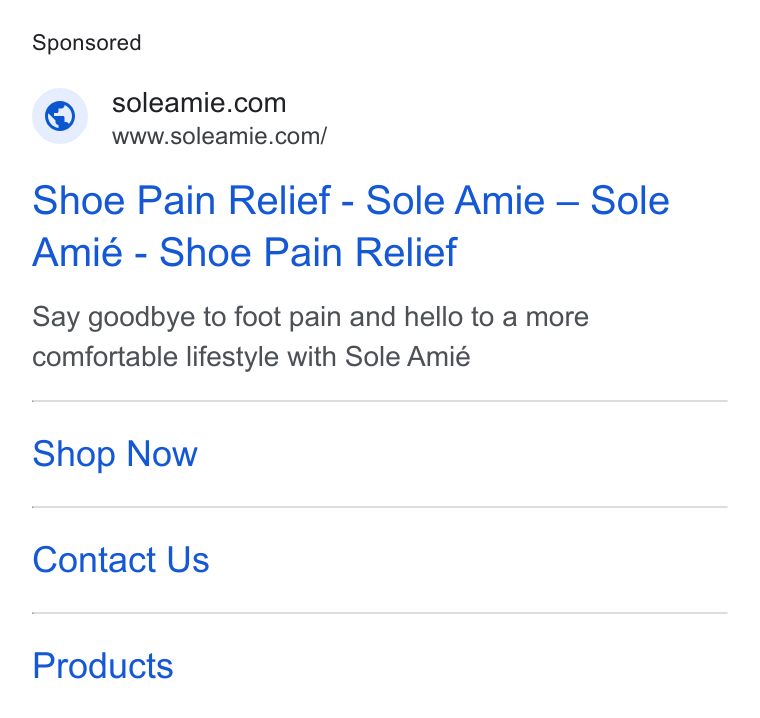Go to the Products sitelink
Viewport: 760px width, 718px height.
click(103, 666)
